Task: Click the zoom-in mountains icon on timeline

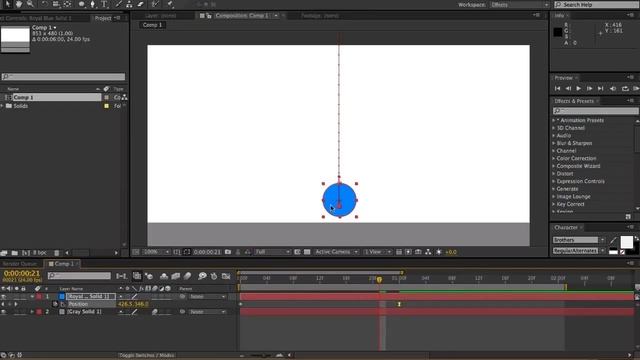Action: point(280,355)
